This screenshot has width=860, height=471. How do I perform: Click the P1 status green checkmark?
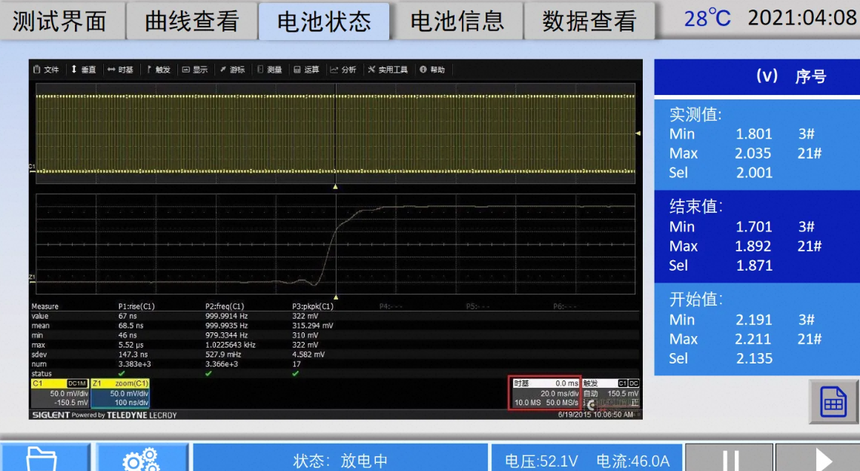(122, 373)
